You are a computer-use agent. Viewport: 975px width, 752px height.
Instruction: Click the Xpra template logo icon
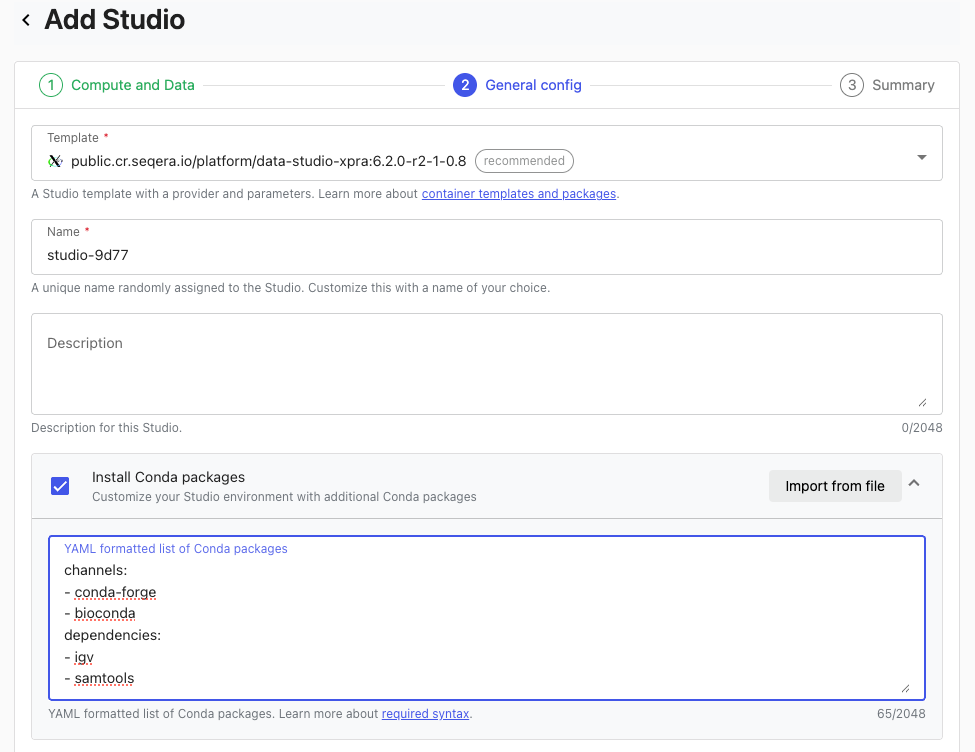[x=55, y=160]
